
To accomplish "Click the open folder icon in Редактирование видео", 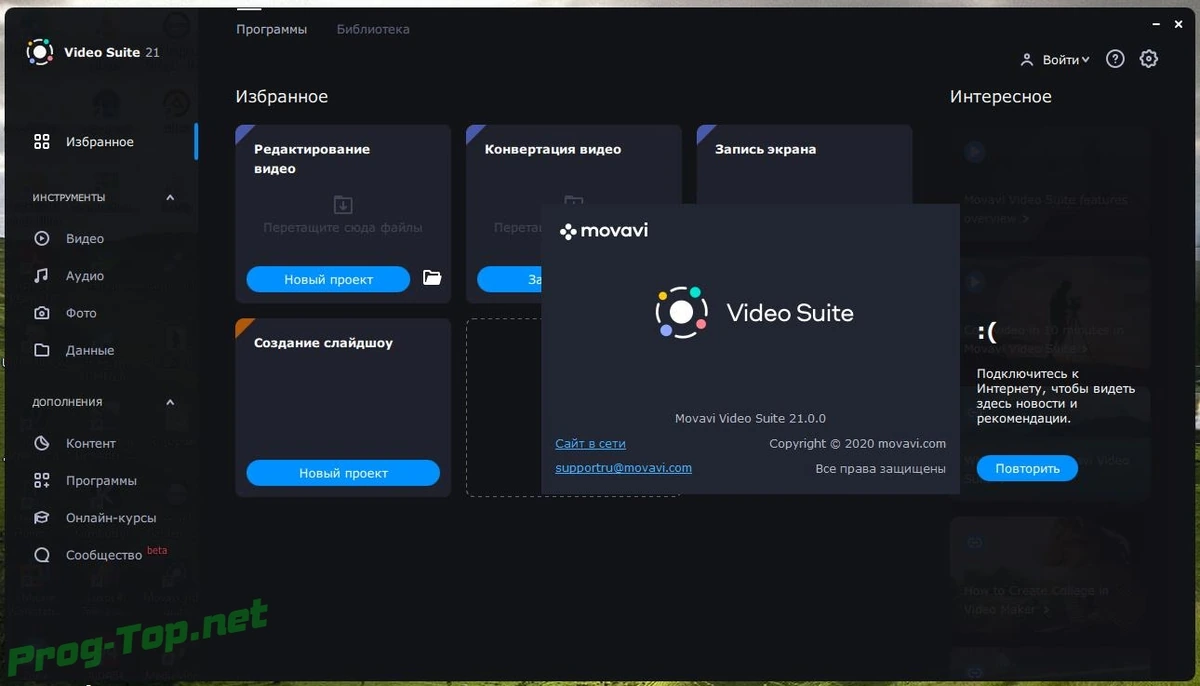I will point(432,278).
